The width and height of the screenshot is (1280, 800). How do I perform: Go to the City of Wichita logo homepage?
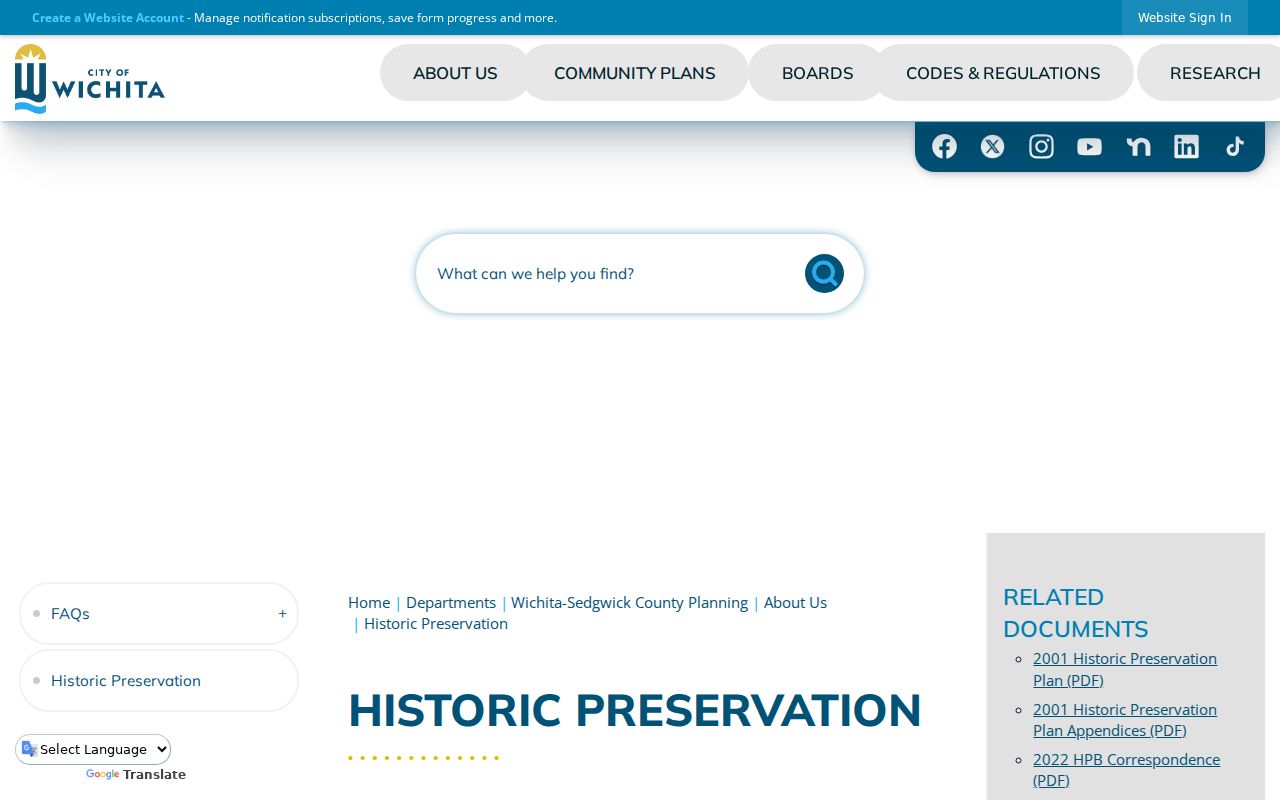coord(90,79)
